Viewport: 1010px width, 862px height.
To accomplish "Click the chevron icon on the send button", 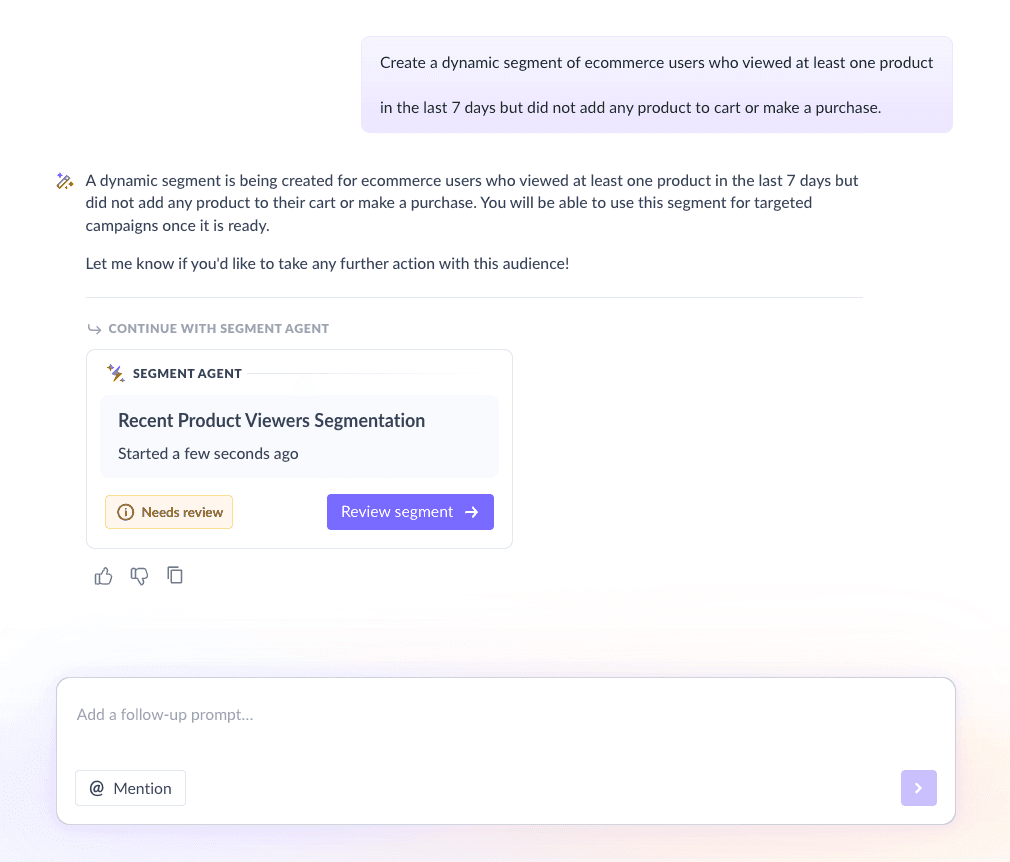I will point(918,788).
